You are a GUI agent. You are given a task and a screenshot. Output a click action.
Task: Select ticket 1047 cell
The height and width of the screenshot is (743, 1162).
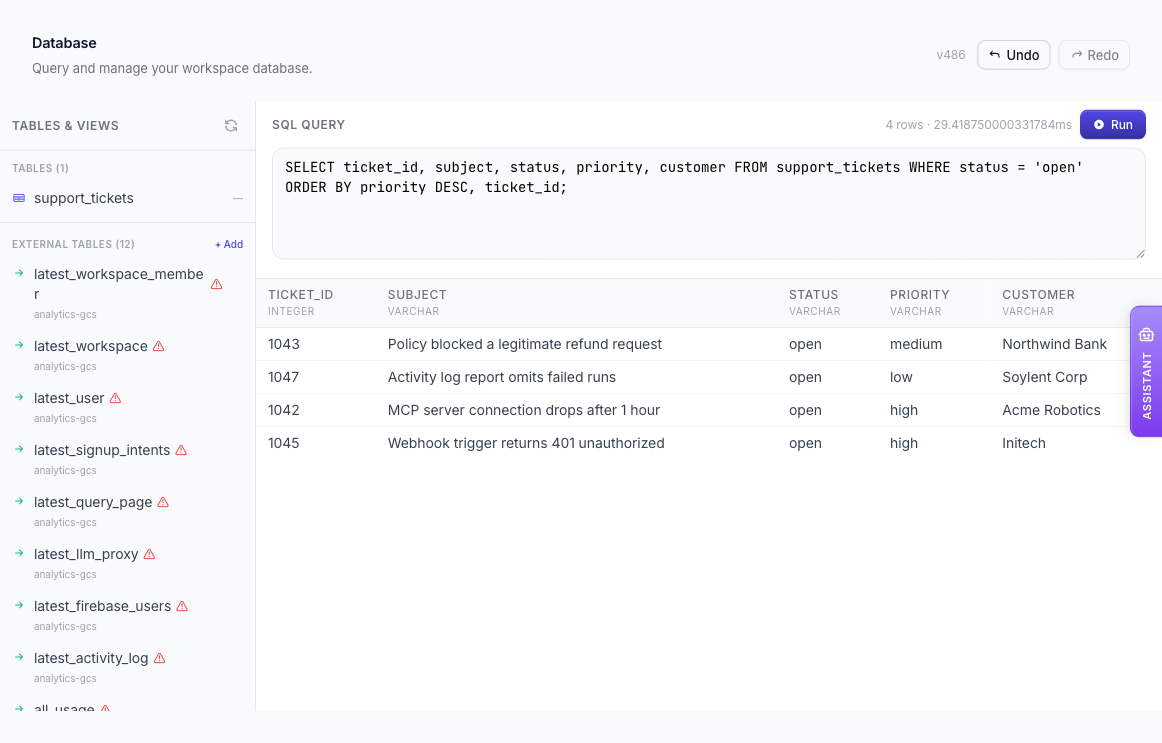tap(284, 377)
